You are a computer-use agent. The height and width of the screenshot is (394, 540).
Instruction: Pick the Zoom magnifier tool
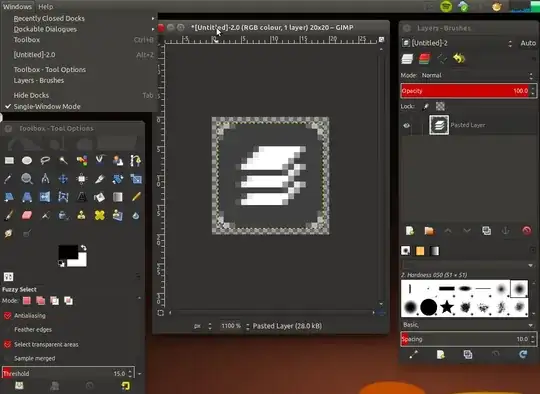pos(27,179)
